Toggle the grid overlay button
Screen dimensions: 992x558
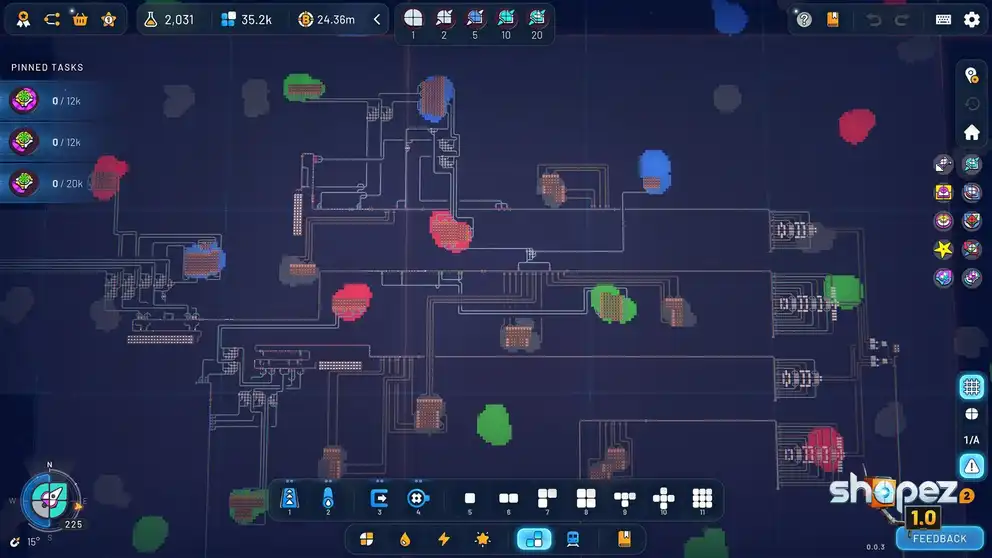(x=971, y=386)
